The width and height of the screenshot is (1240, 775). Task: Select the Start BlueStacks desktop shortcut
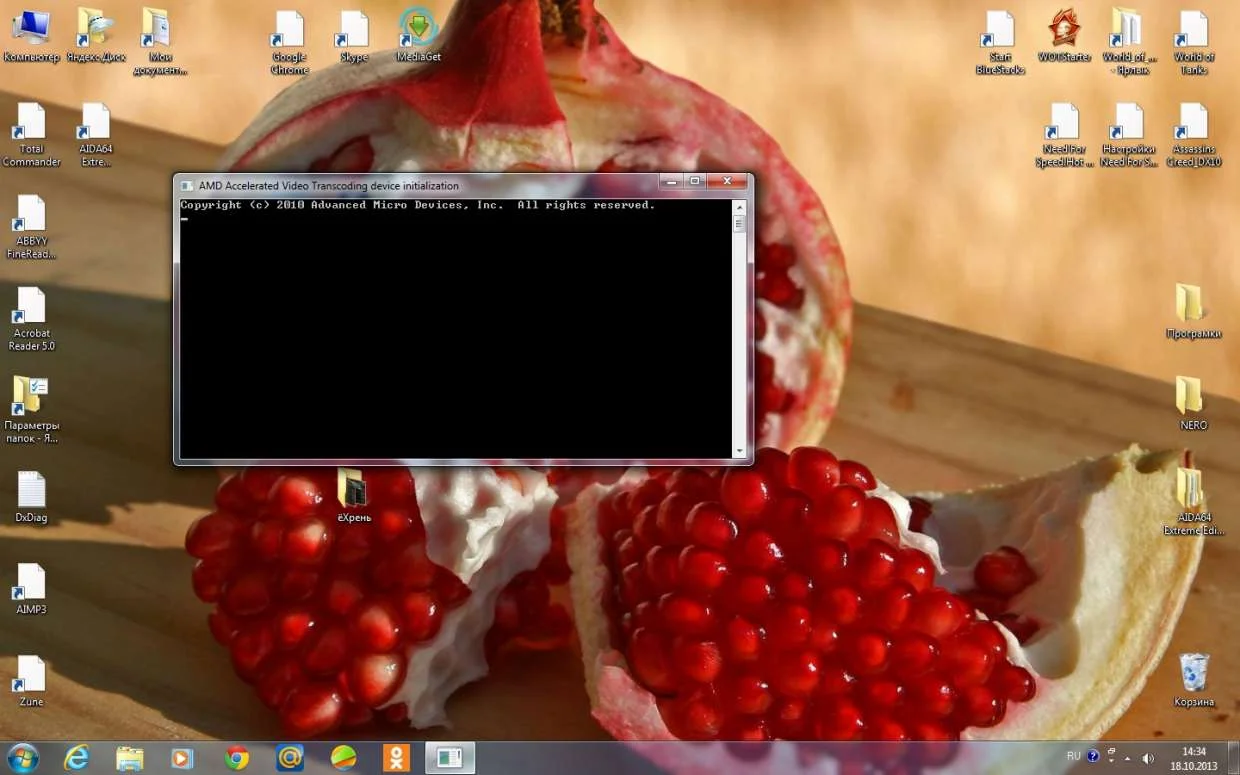point(1000,42)
